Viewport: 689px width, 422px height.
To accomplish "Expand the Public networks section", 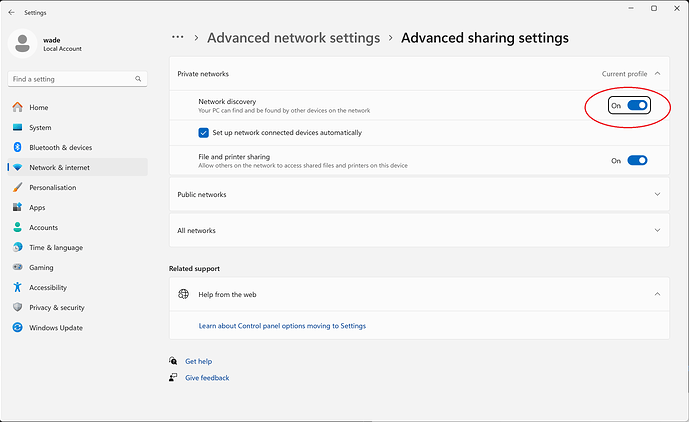I will [657, 194].
